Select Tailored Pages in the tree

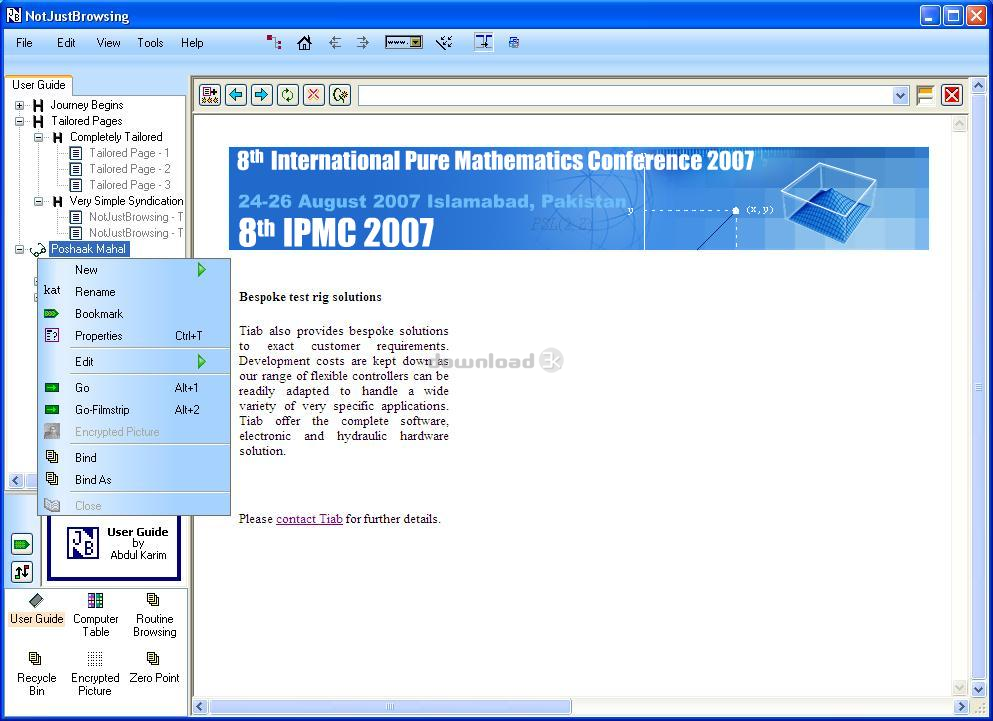(87, 121)
